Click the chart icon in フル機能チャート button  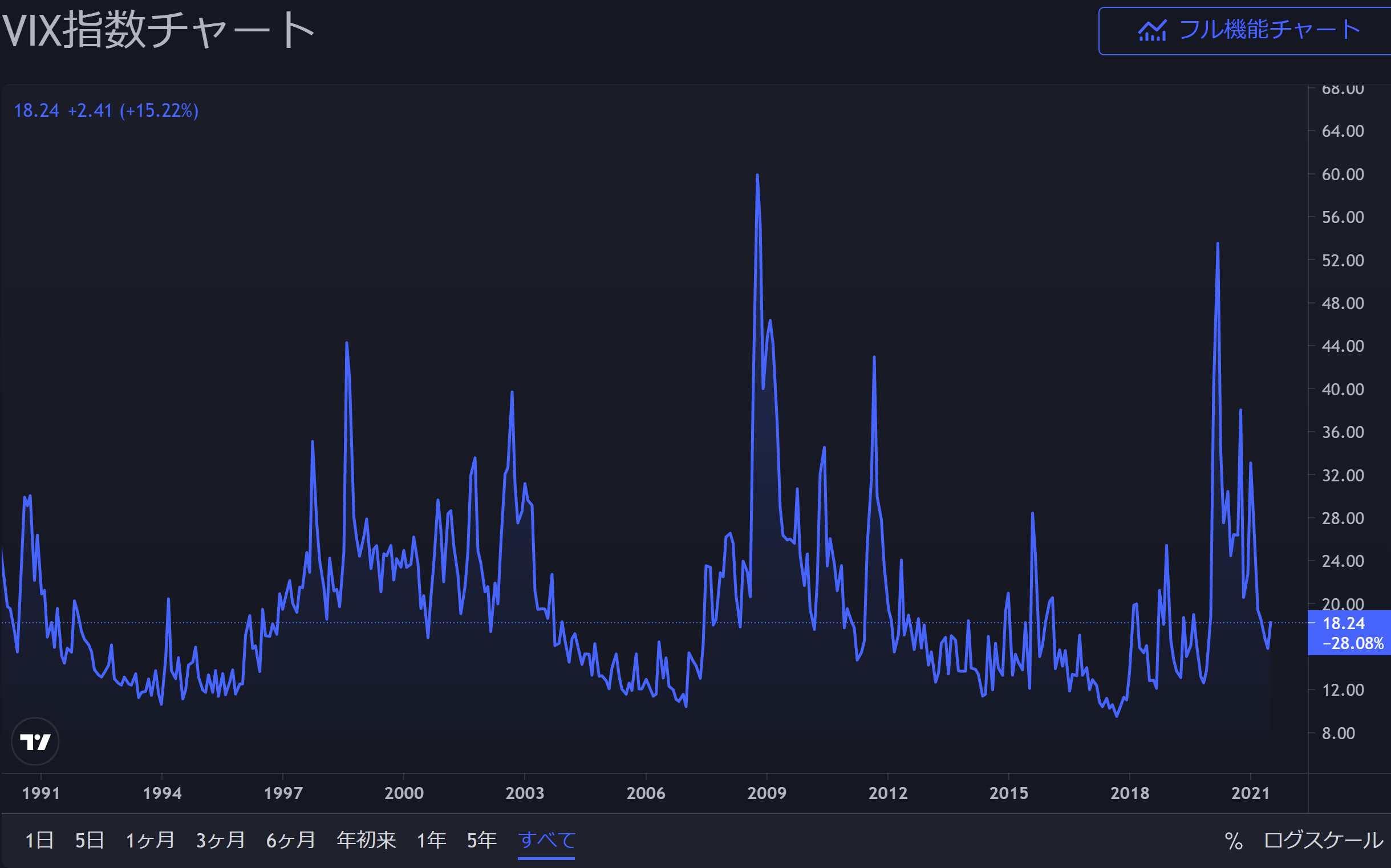1151,31
